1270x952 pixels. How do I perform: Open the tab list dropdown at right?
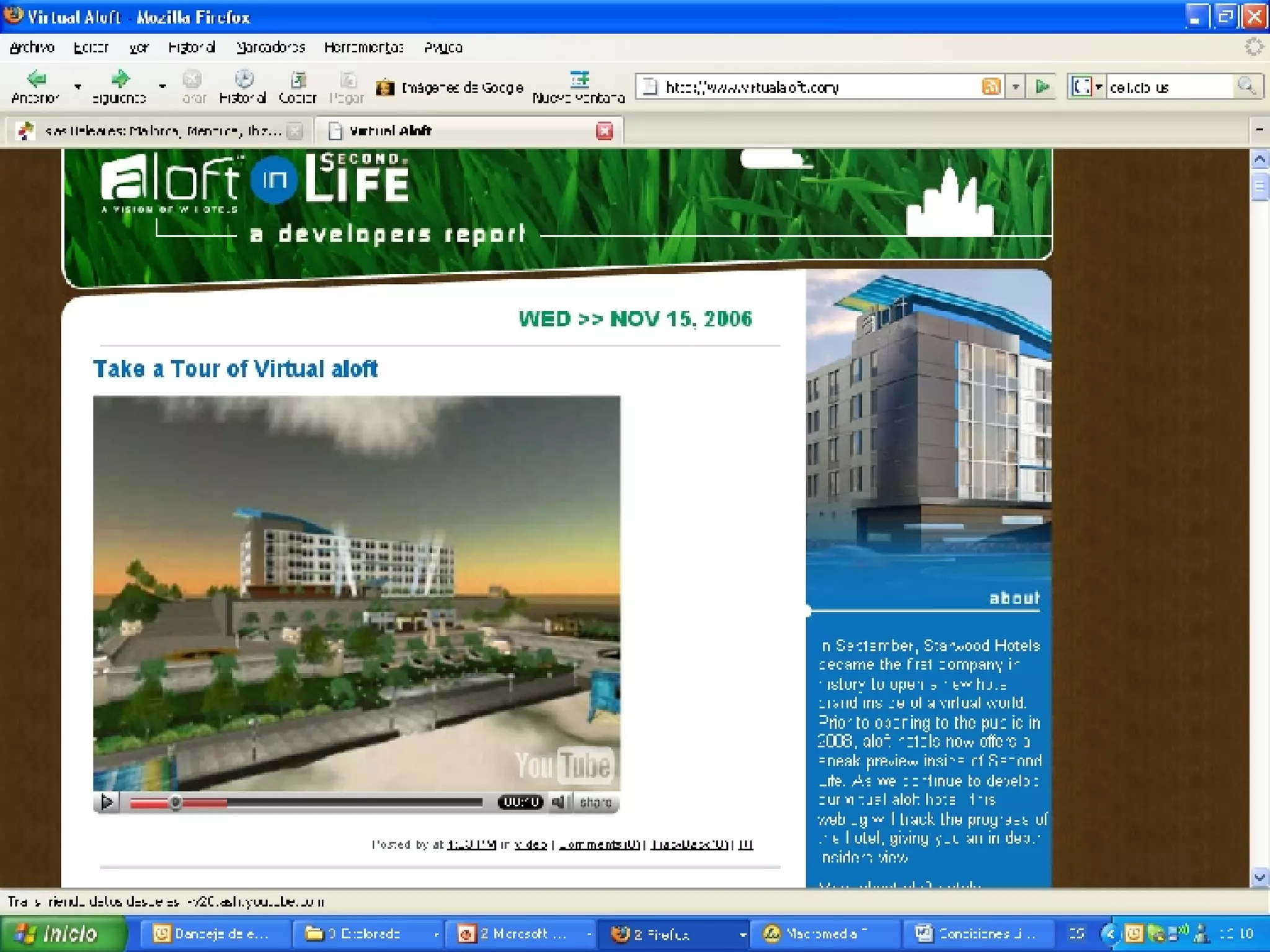[1259, 130]
